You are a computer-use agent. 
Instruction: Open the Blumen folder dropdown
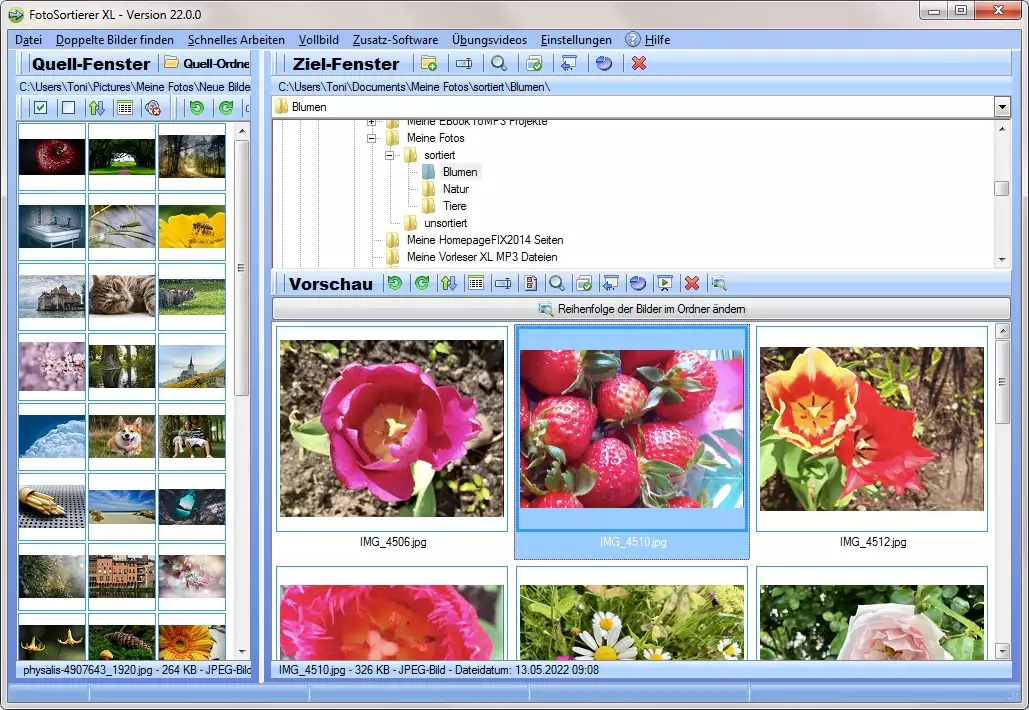(x=1002, y=107)
